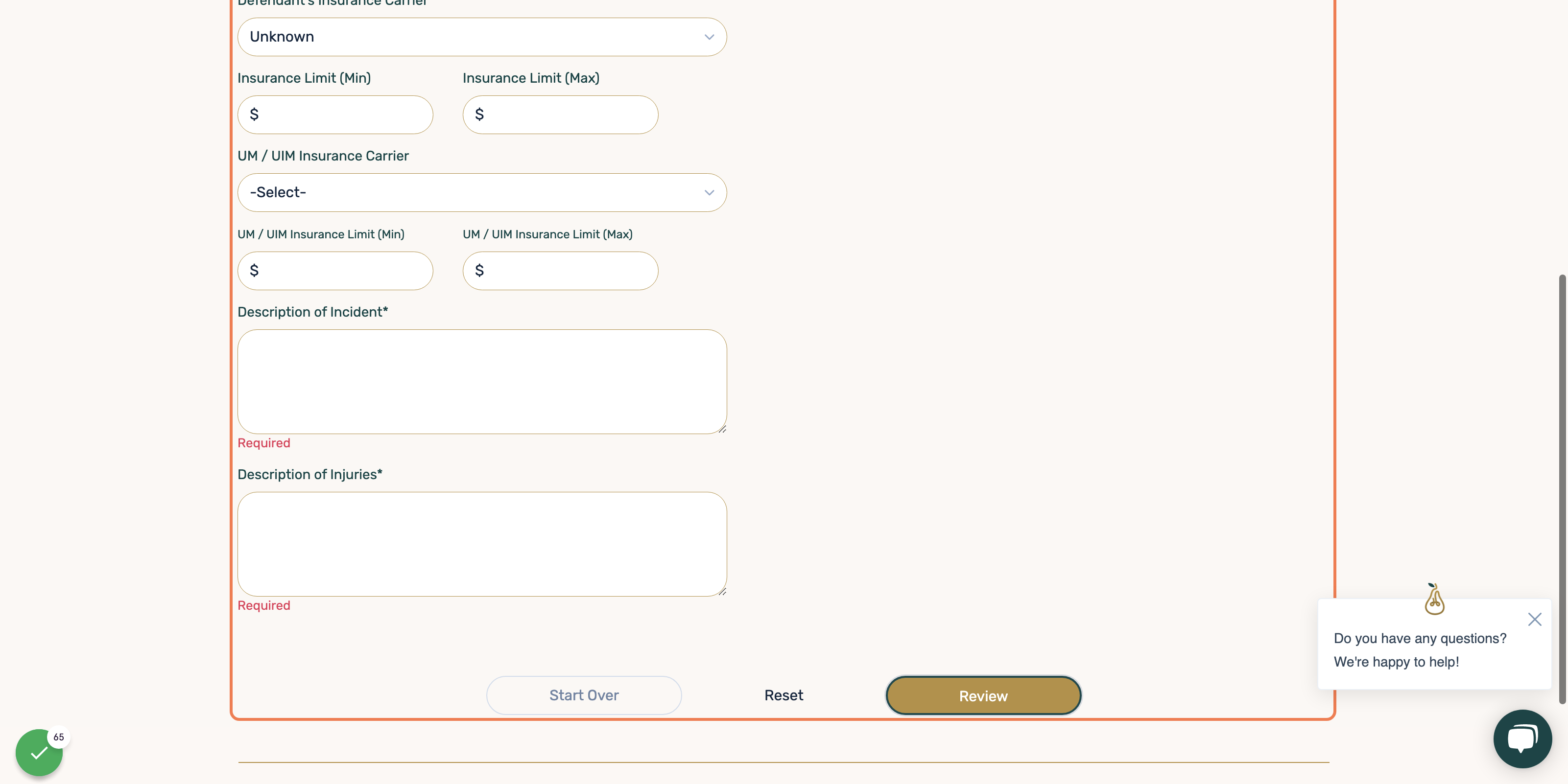Click the Reset link
The height and width of the screenshot is (784, 1568).
point(784,695)
